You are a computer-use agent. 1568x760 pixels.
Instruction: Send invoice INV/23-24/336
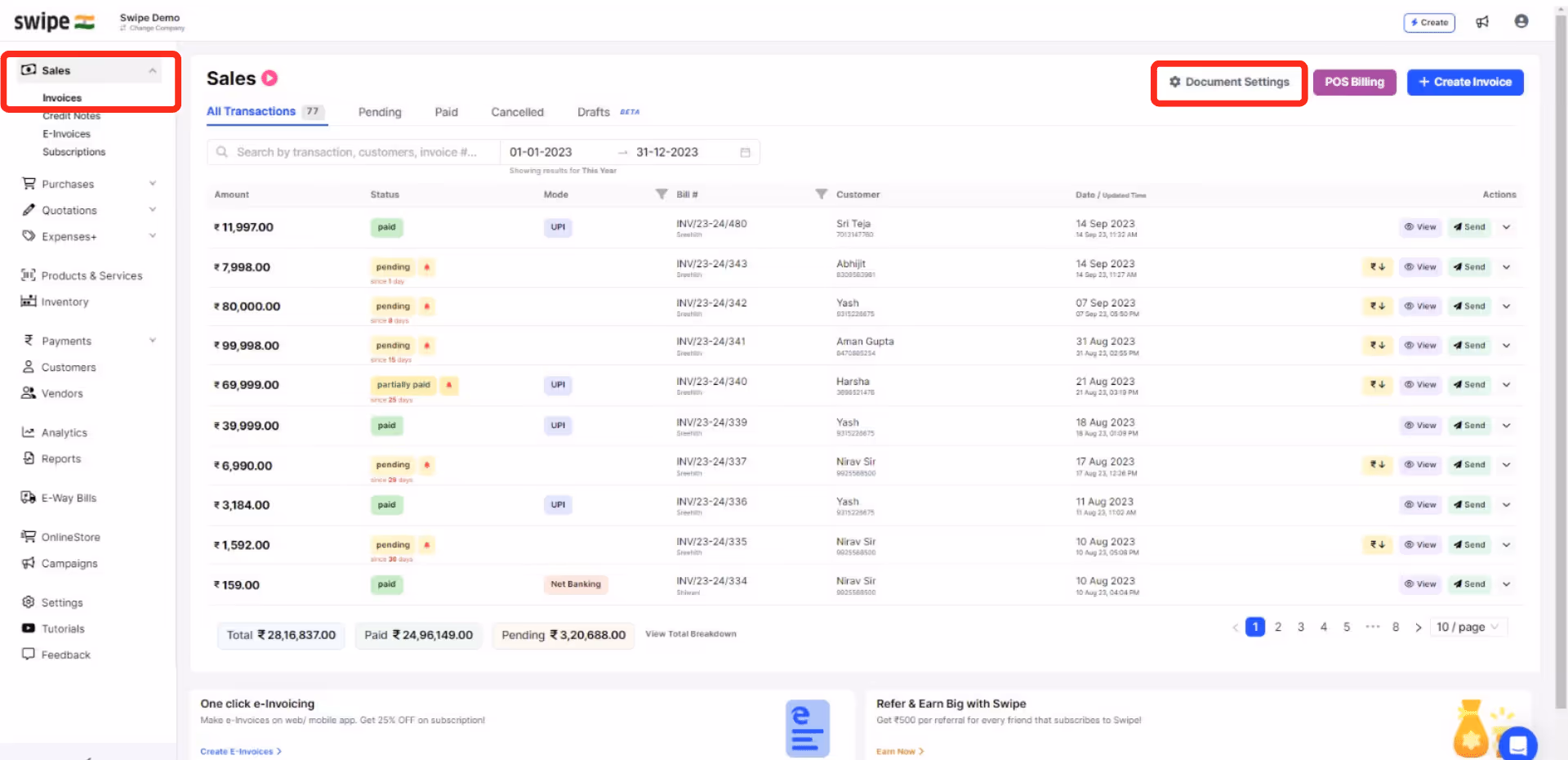pyautogui.click(x=1469, y=505)
